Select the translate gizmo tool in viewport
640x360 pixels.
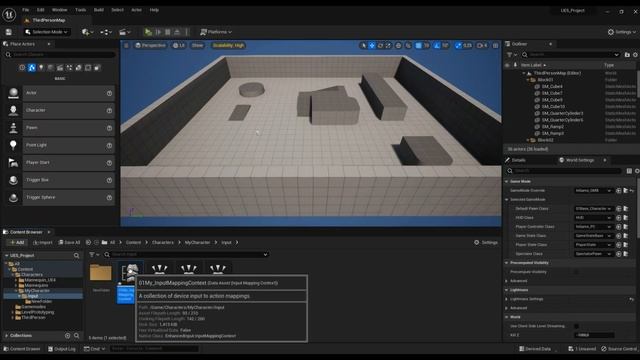coord(372,45)
